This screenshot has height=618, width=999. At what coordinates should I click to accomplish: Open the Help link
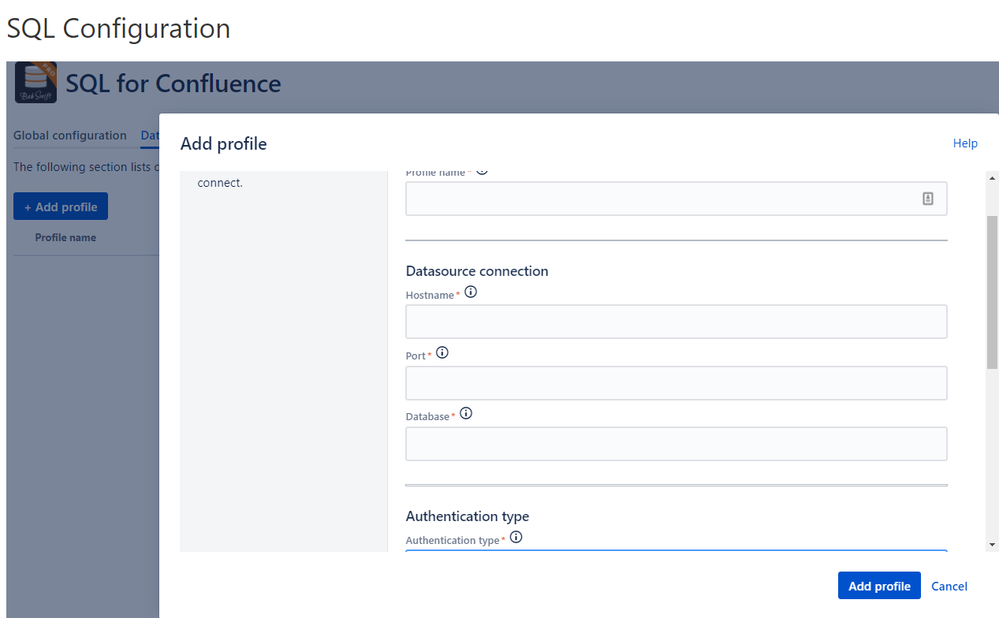965,144
